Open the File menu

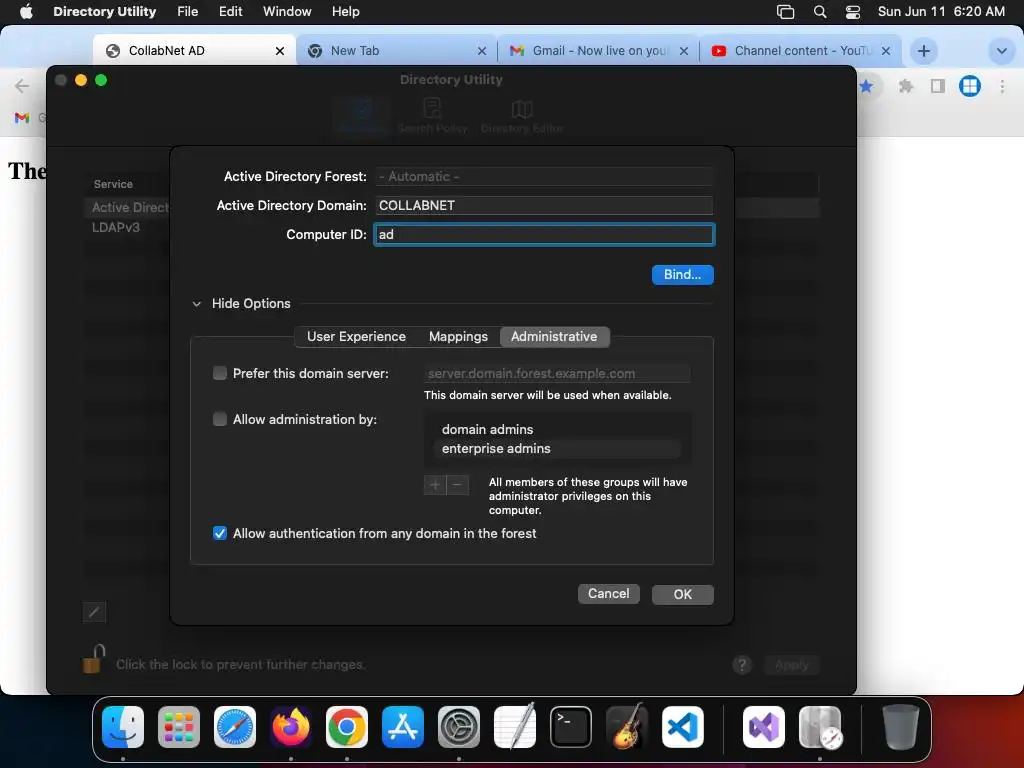[x=187, y=12]
